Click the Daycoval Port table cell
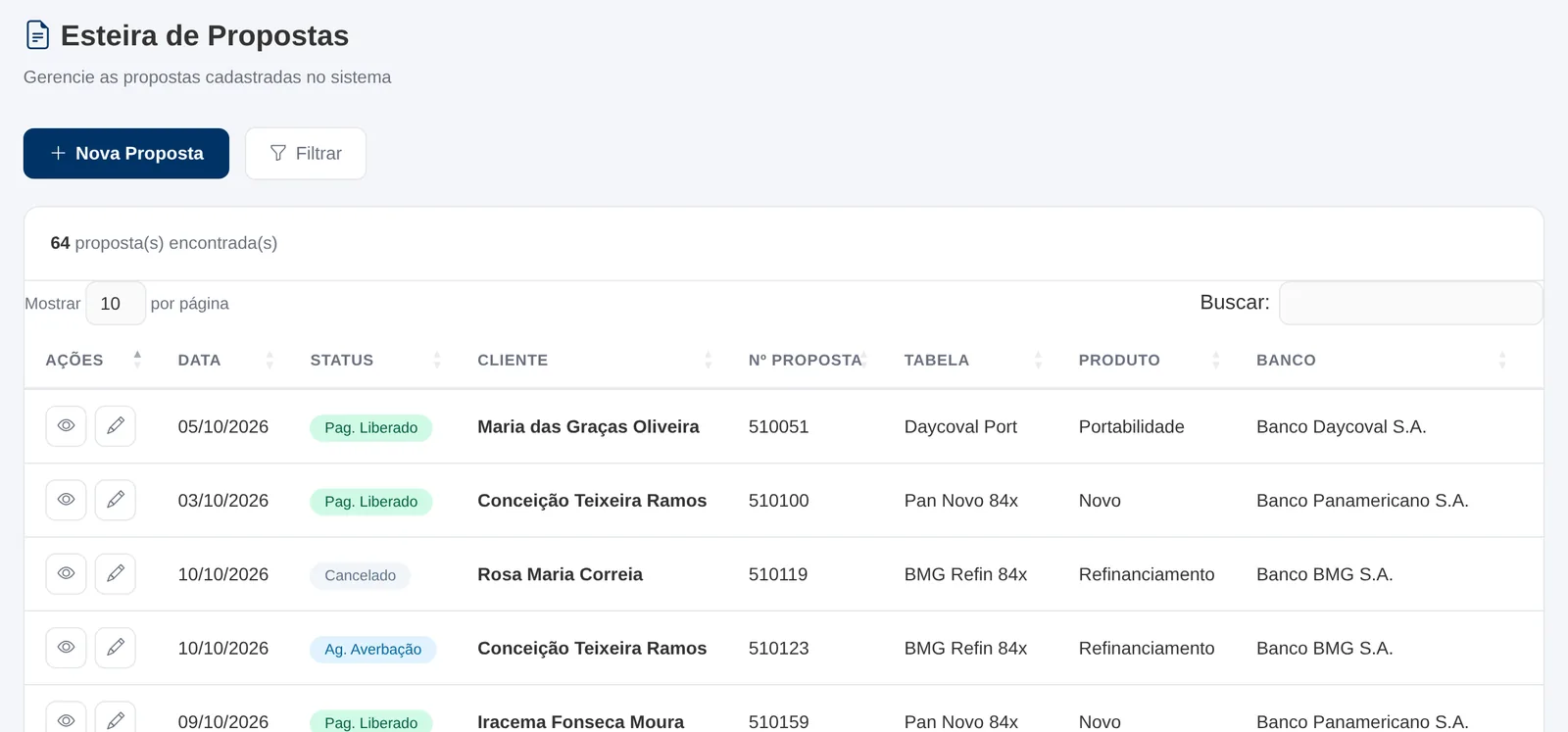This screenshot has height=732, width=1568. click(x=960, y=426)
